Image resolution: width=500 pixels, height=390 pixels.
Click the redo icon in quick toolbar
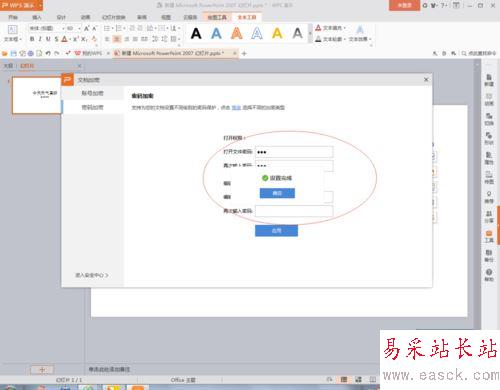point(57,53)
